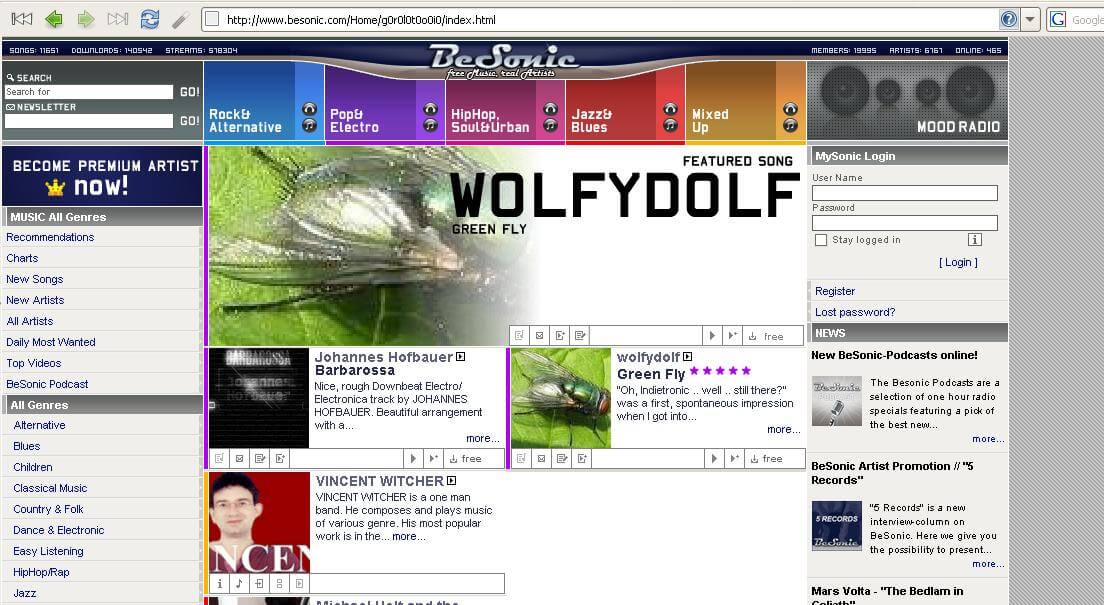Click the music note icon for Rock & Alternative
The image size is (1104, 605).
309,125
